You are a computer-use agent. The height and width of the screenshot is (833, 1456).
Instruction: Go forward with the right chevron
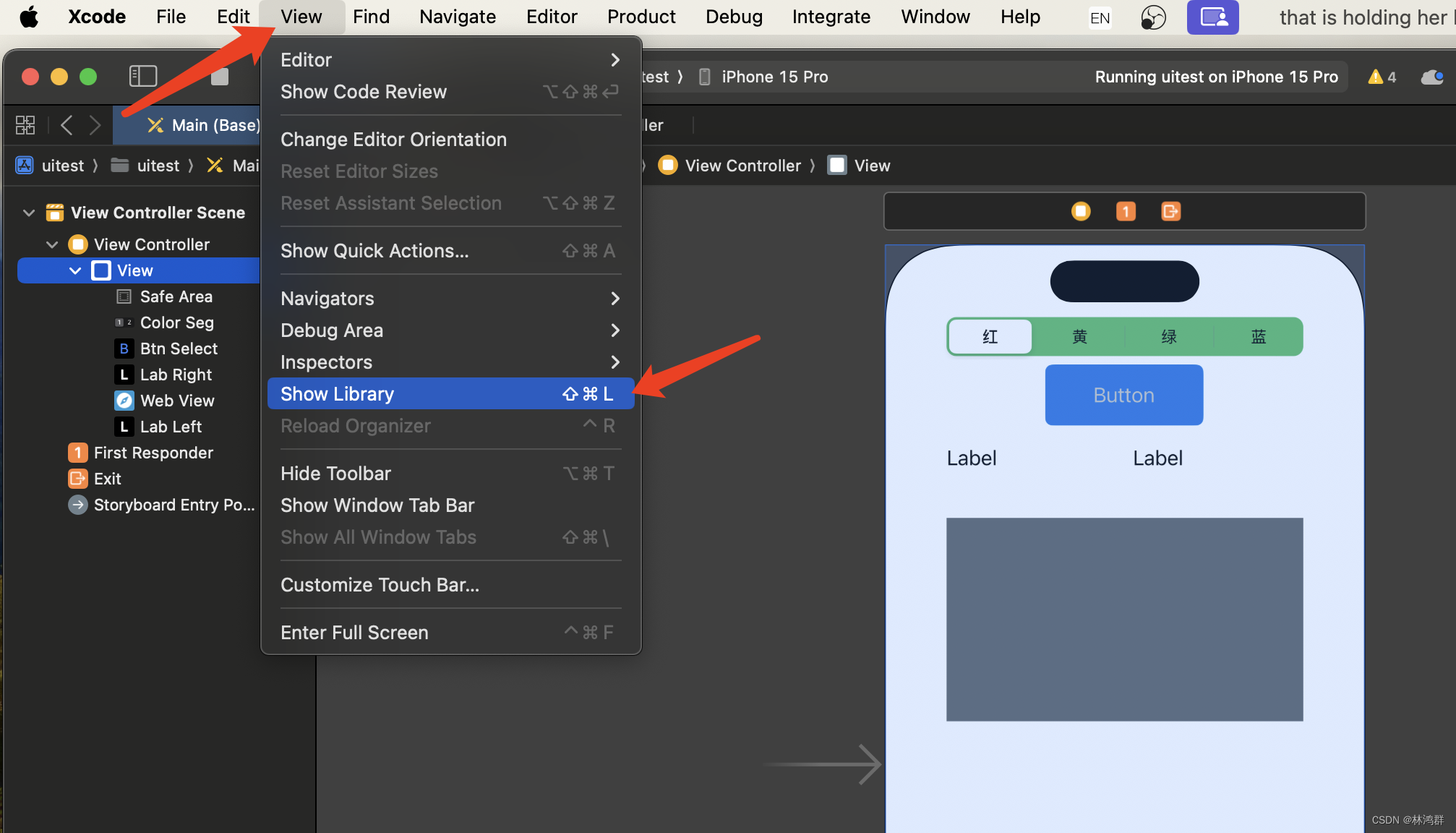(x=95, y=125)
